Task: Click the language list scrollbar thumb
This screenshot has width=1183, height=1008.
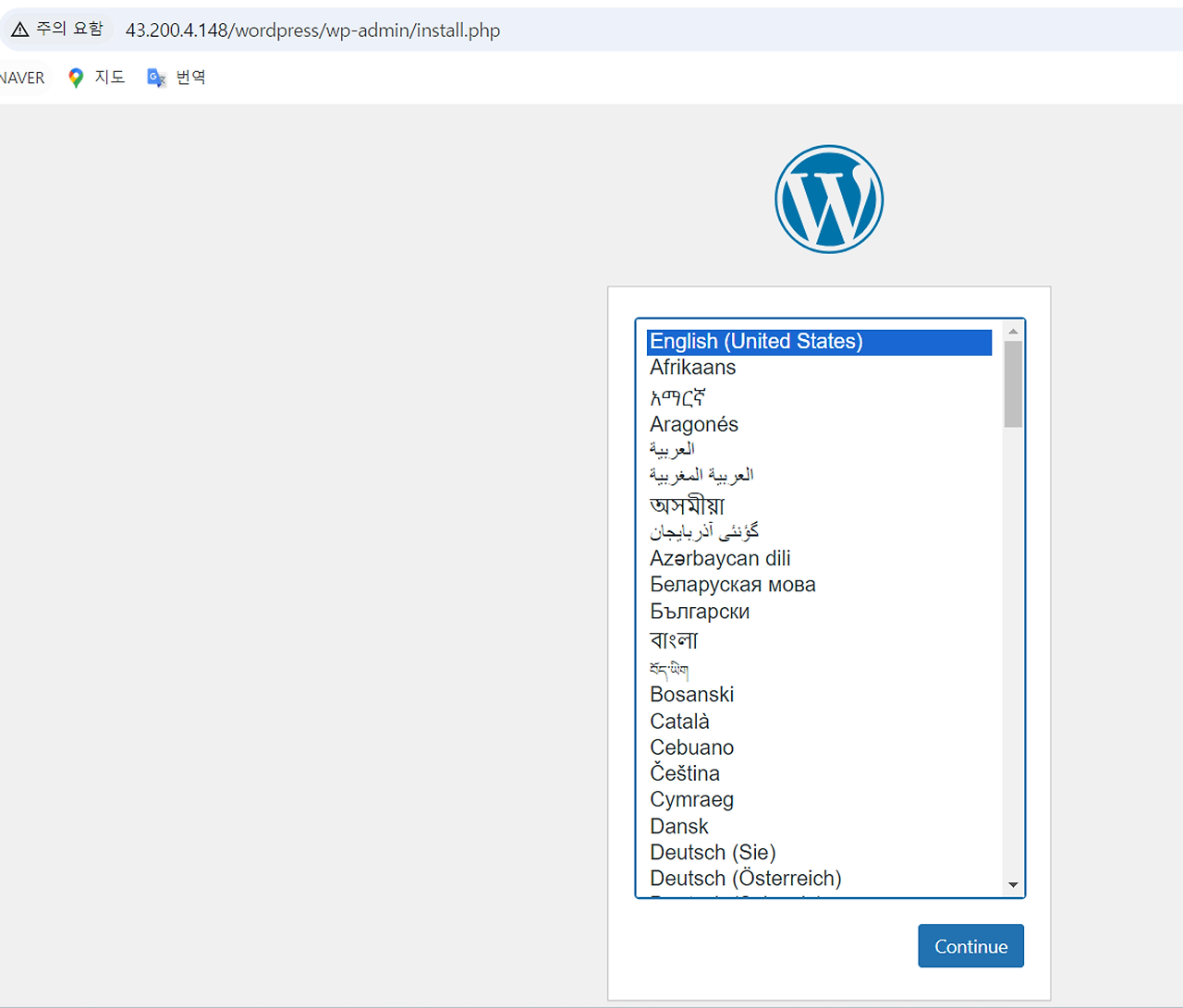Action: pyautogui.click(x=1013, y=384)
